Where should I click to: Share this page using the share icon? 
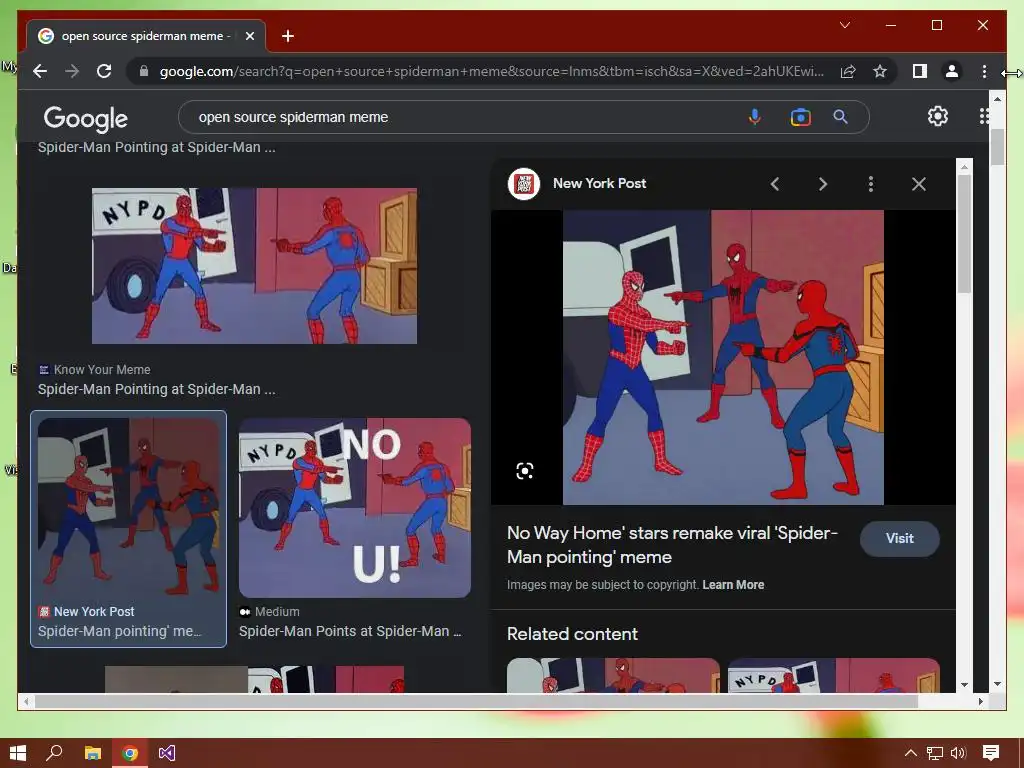[848, 71]
